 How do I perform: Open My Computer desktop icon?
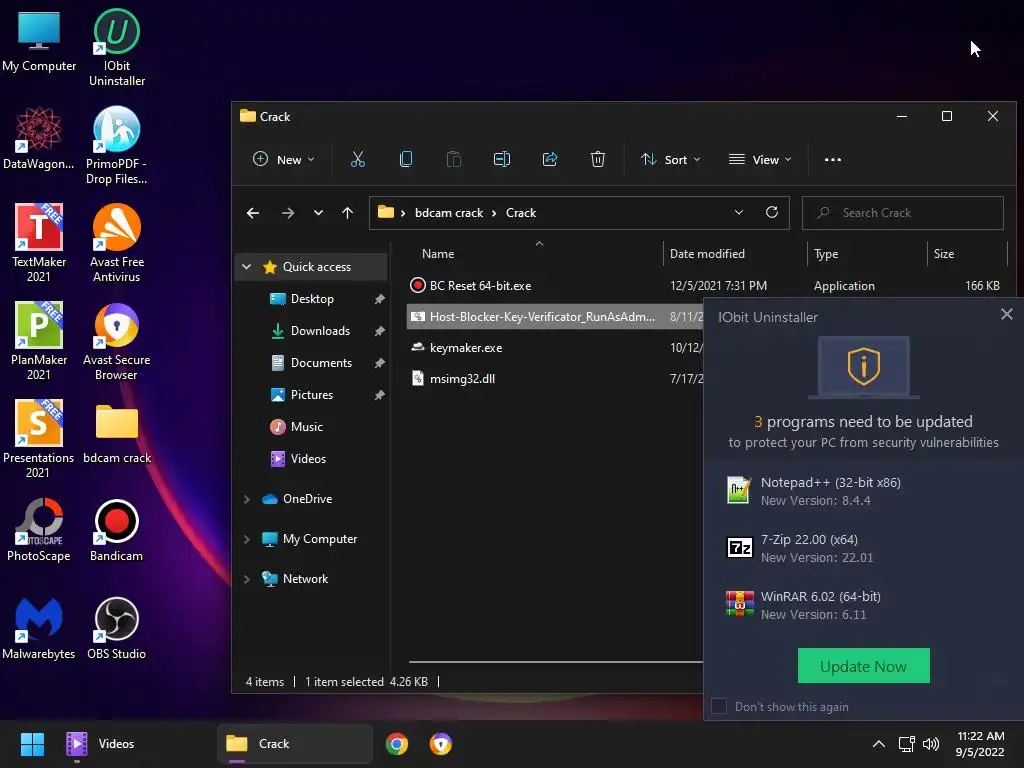39,41
